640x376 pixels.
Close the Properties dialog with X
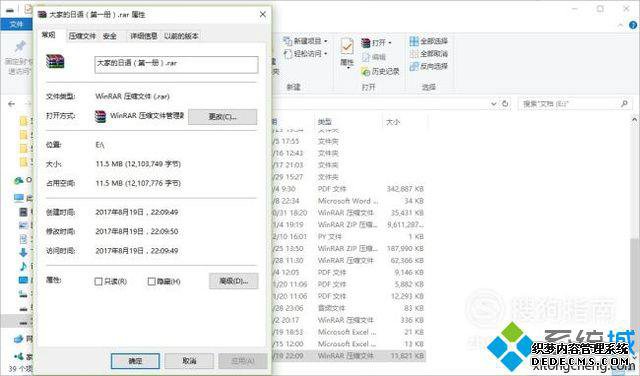(x=262, y=14)
